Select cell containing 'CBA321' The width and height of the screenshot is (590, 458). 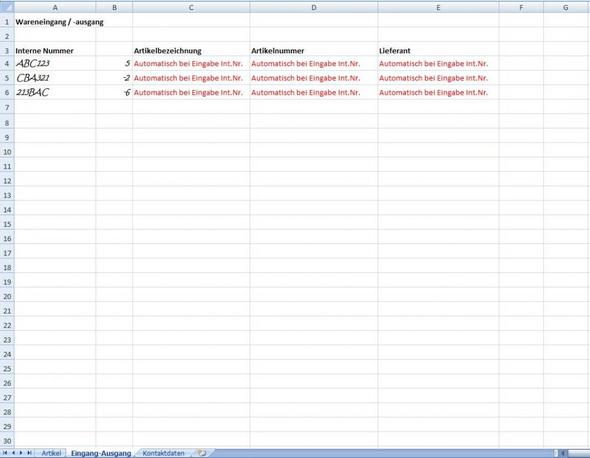(x=55, y=78)
